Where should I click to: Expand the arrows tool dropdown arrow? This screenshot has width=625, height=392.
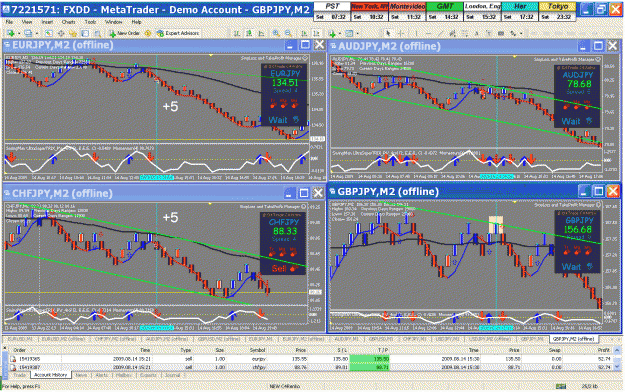(x=521, y=33)
